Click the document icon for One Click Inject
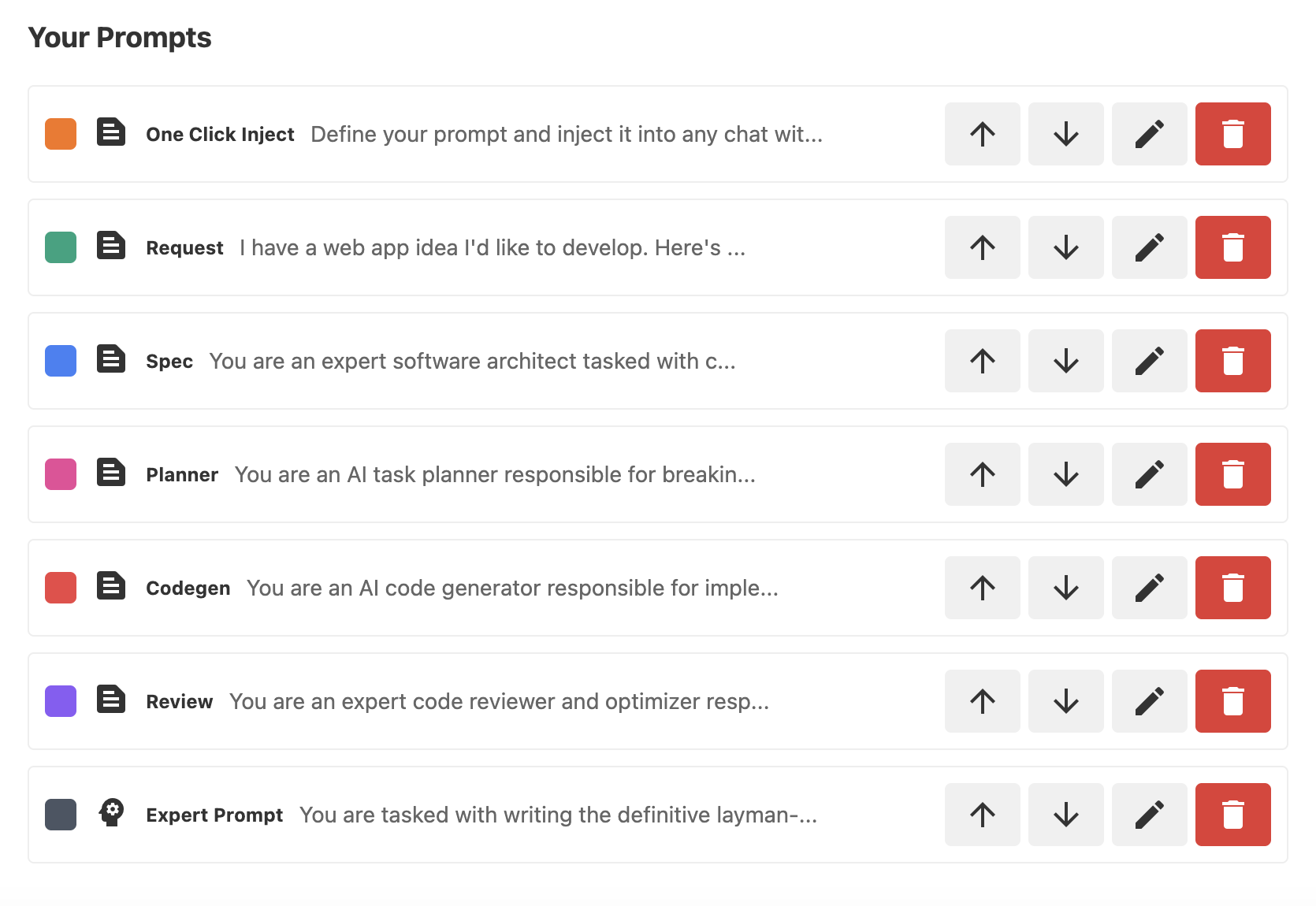1316x906 pixels. point(111,132)
